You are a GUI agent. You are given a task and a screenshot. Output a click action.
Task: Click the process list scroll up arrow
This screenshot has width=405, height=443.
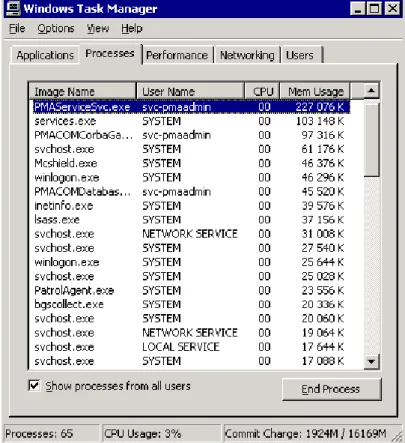tap(371, 91)
